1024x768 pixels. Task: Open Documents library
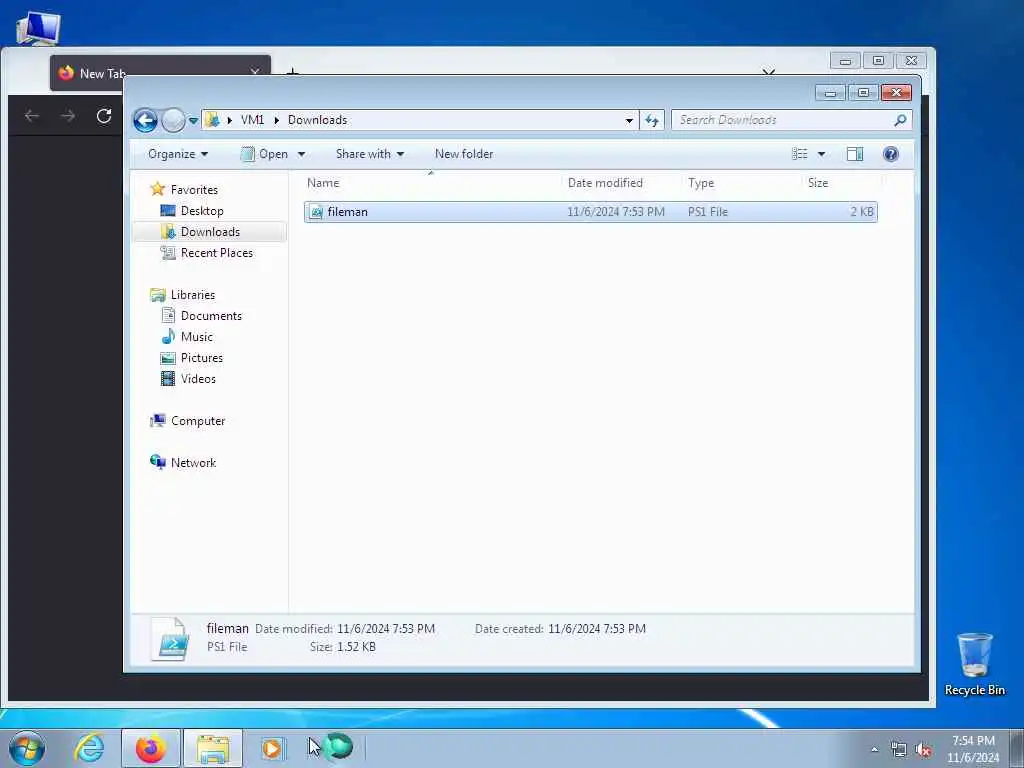tap(211, 315)
